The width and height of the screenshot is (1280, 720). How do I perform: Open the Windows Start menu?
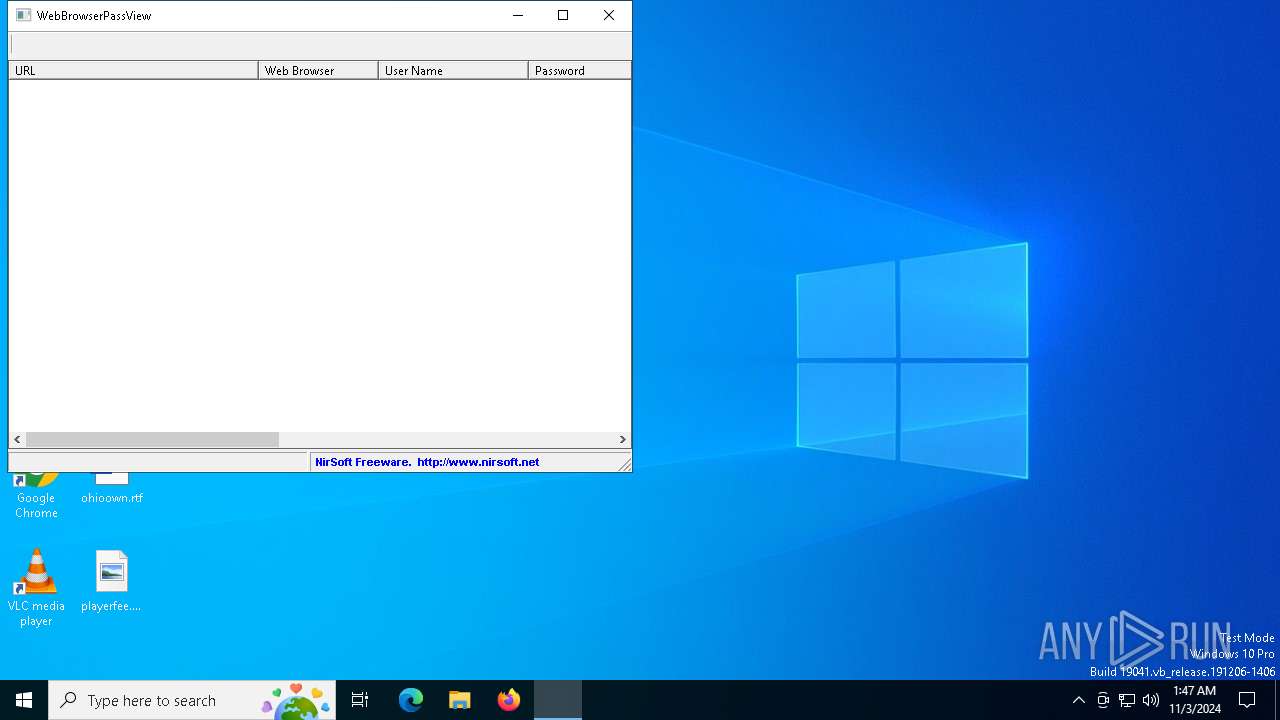tap(24, 700)
